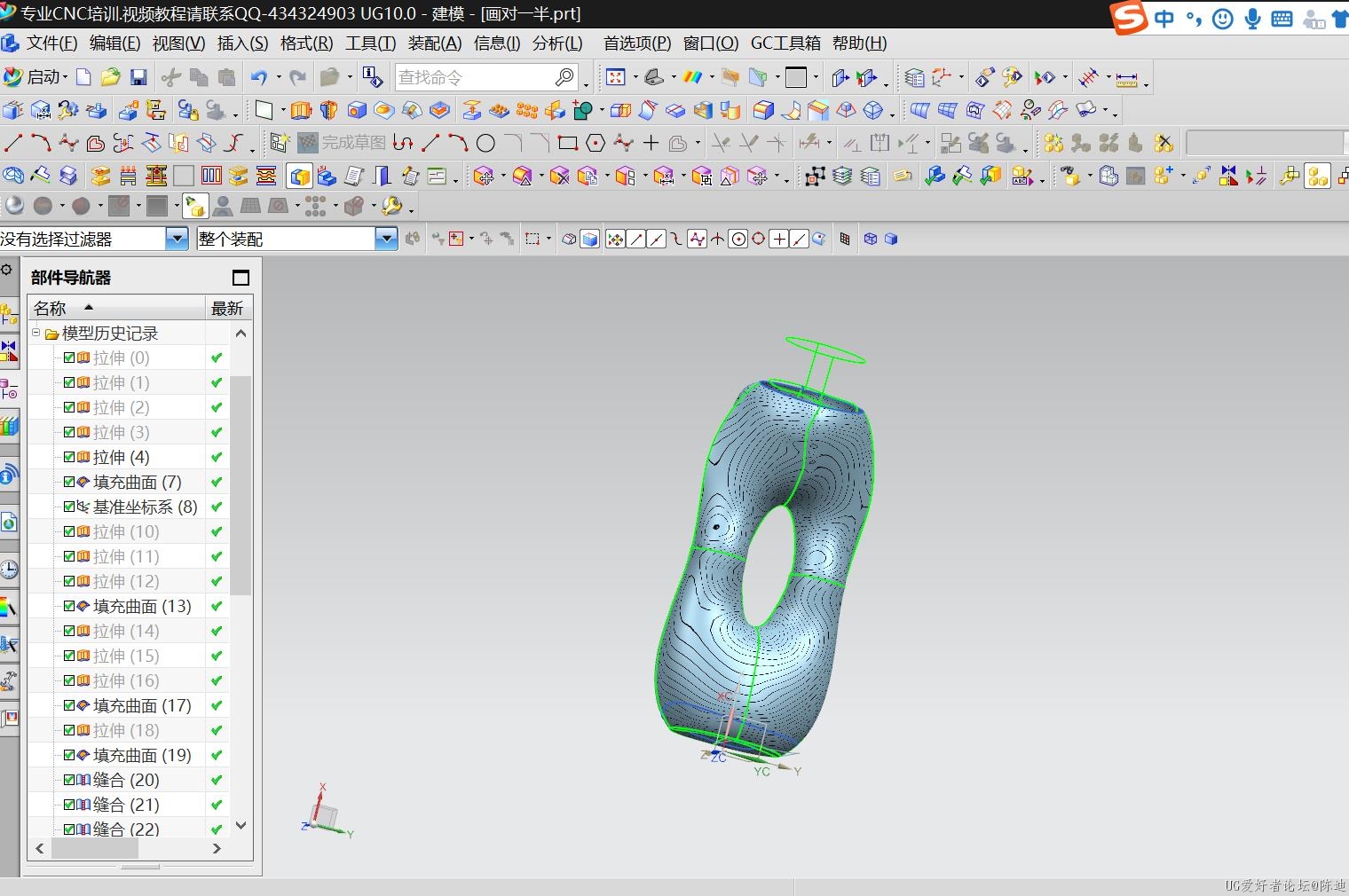Toggle the 填充曲面 (17) checkbox
This screenshot has width=1349, height=896.
69,705
